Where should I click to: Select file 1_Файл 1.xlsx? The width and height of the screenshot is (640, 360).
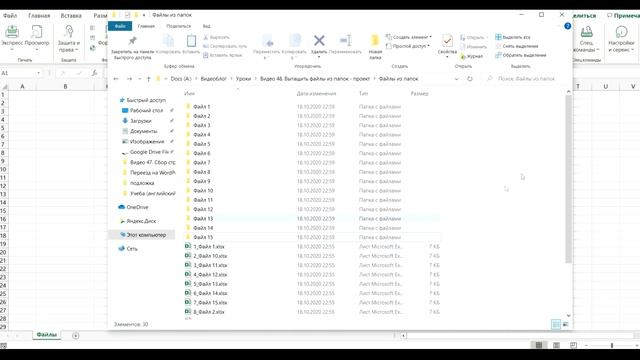(x=209, y=247)
